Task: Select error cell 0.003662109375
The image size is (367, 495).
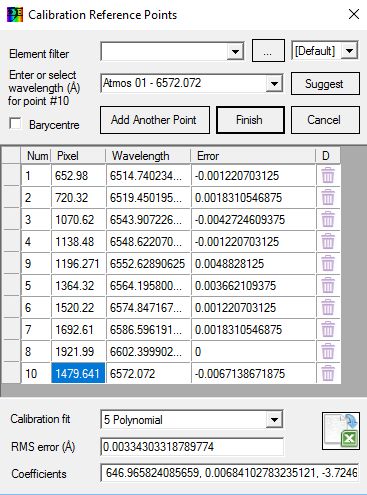Action: 253,285
